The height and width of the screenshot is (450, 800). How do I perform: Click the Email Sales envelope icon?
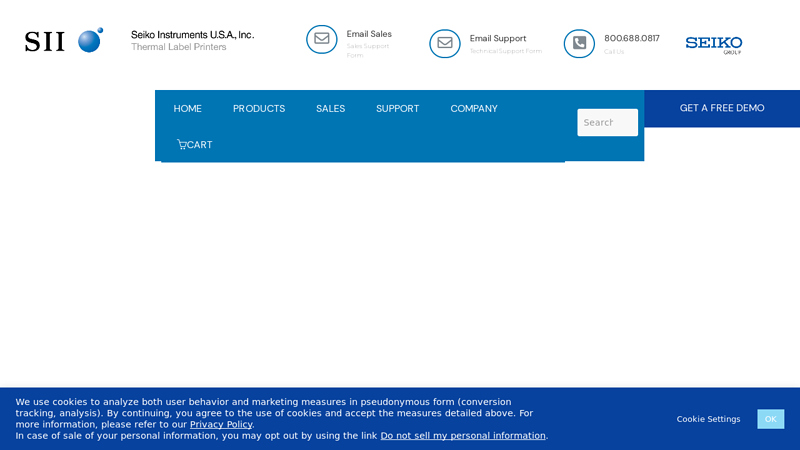(x=321, y=39)
